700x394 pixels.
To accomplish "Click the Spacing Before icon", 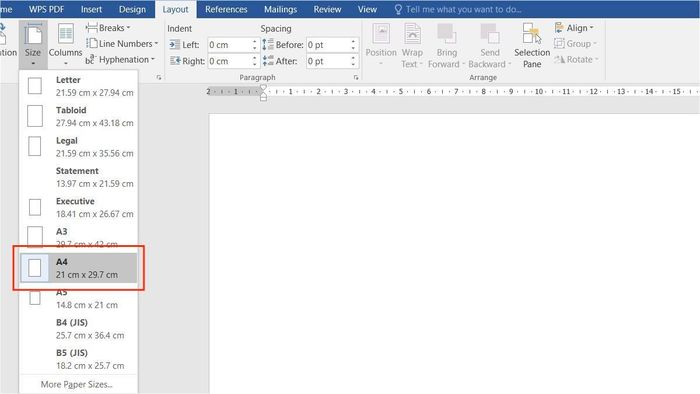I will click(x=268, y=45).
